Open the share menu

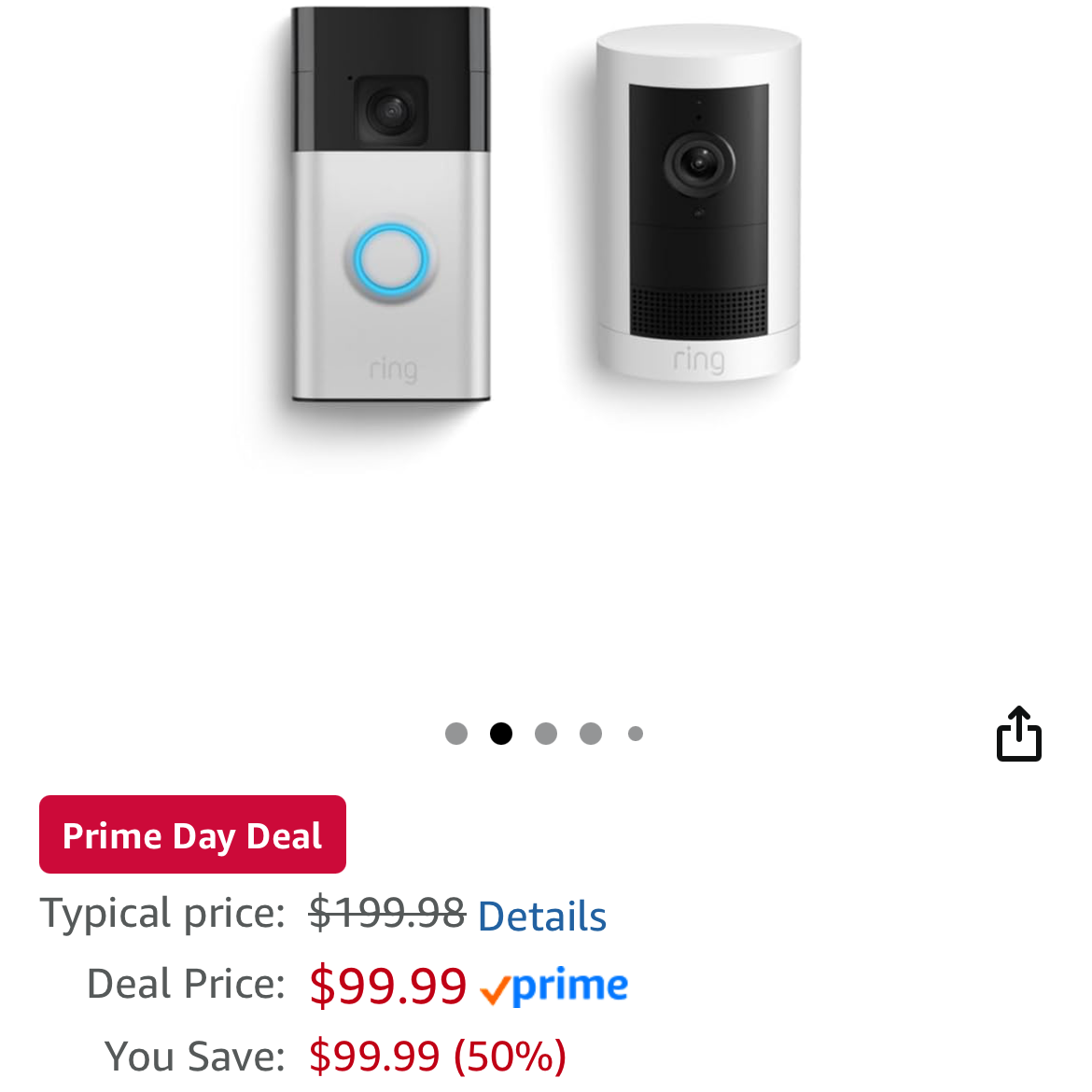1020,734
